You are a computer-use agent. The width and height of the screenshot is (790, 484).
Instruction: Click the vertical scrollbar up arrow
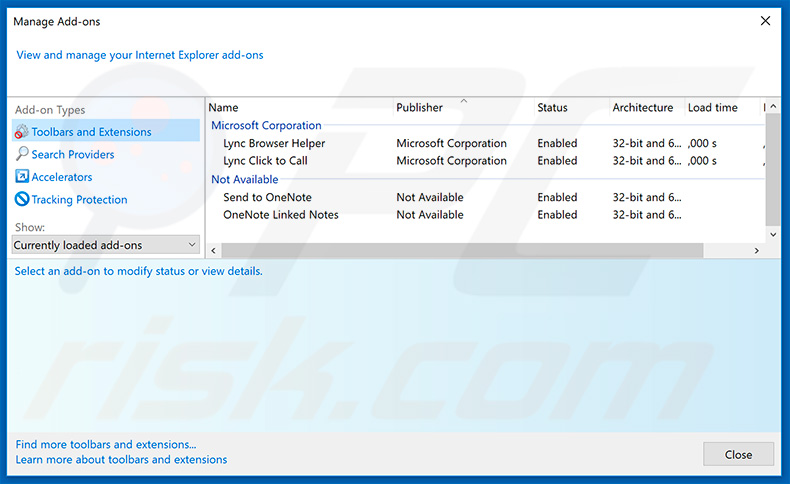coord(773,106)
